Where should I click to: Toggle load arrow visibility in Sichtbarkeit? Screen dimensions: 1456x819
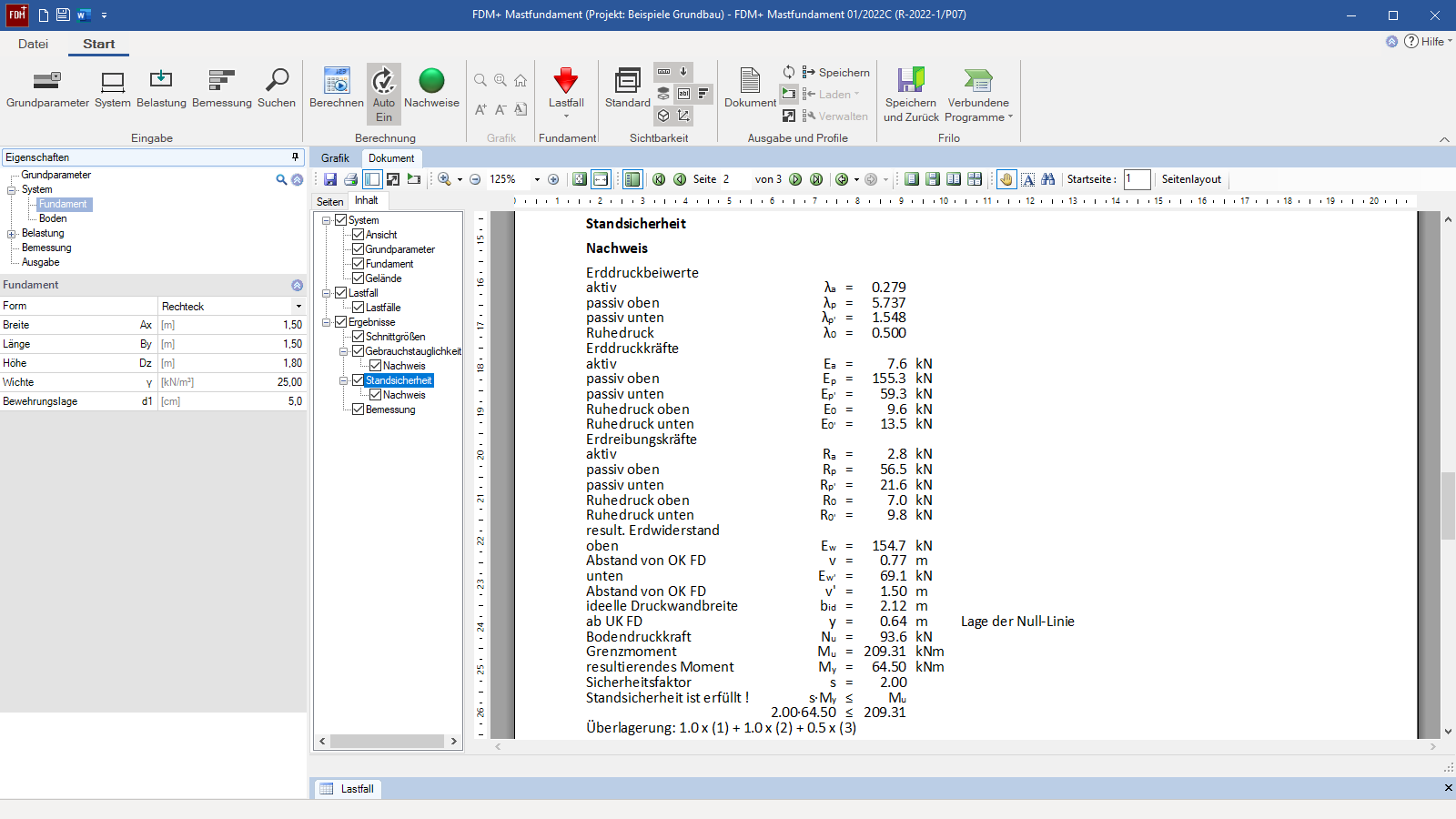click(x=683, y=72)
